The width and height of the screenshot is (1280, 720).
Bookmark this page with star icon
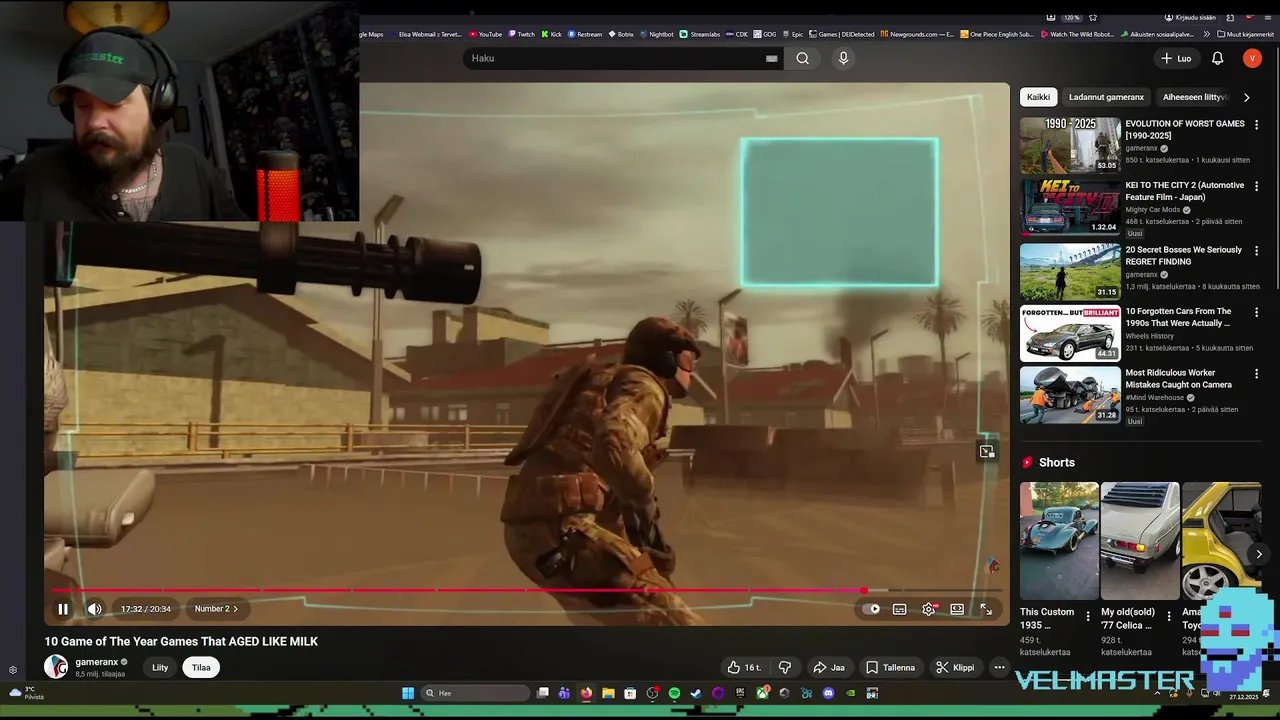coord(1093,17)
